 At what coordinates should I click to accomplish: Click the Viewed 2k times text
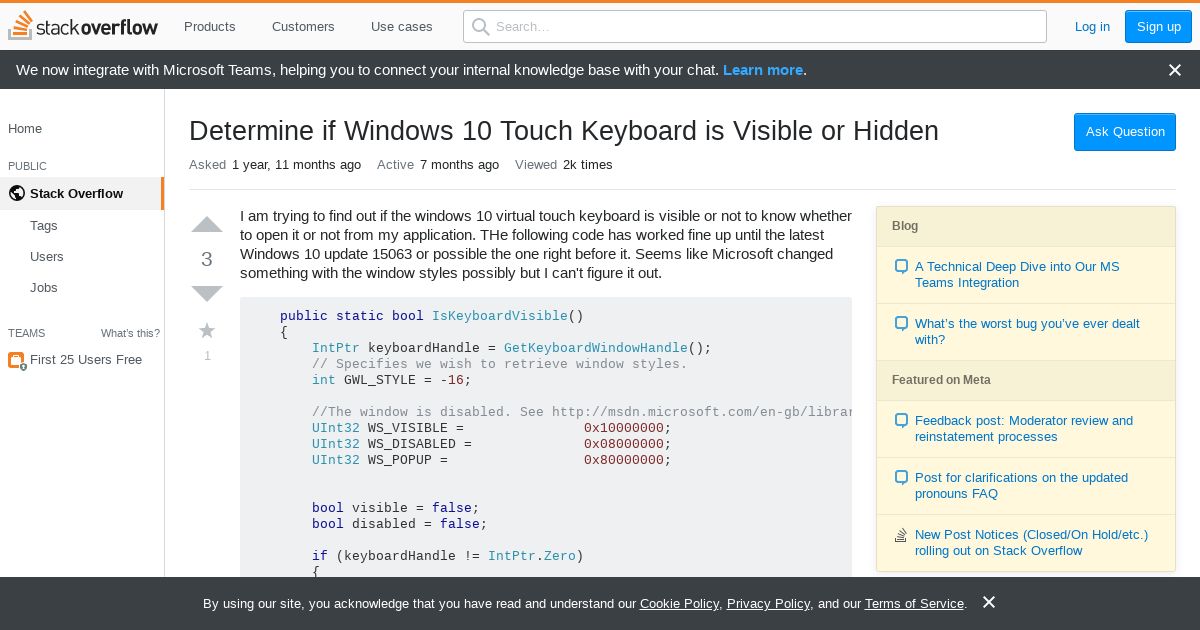coord(564,165)
